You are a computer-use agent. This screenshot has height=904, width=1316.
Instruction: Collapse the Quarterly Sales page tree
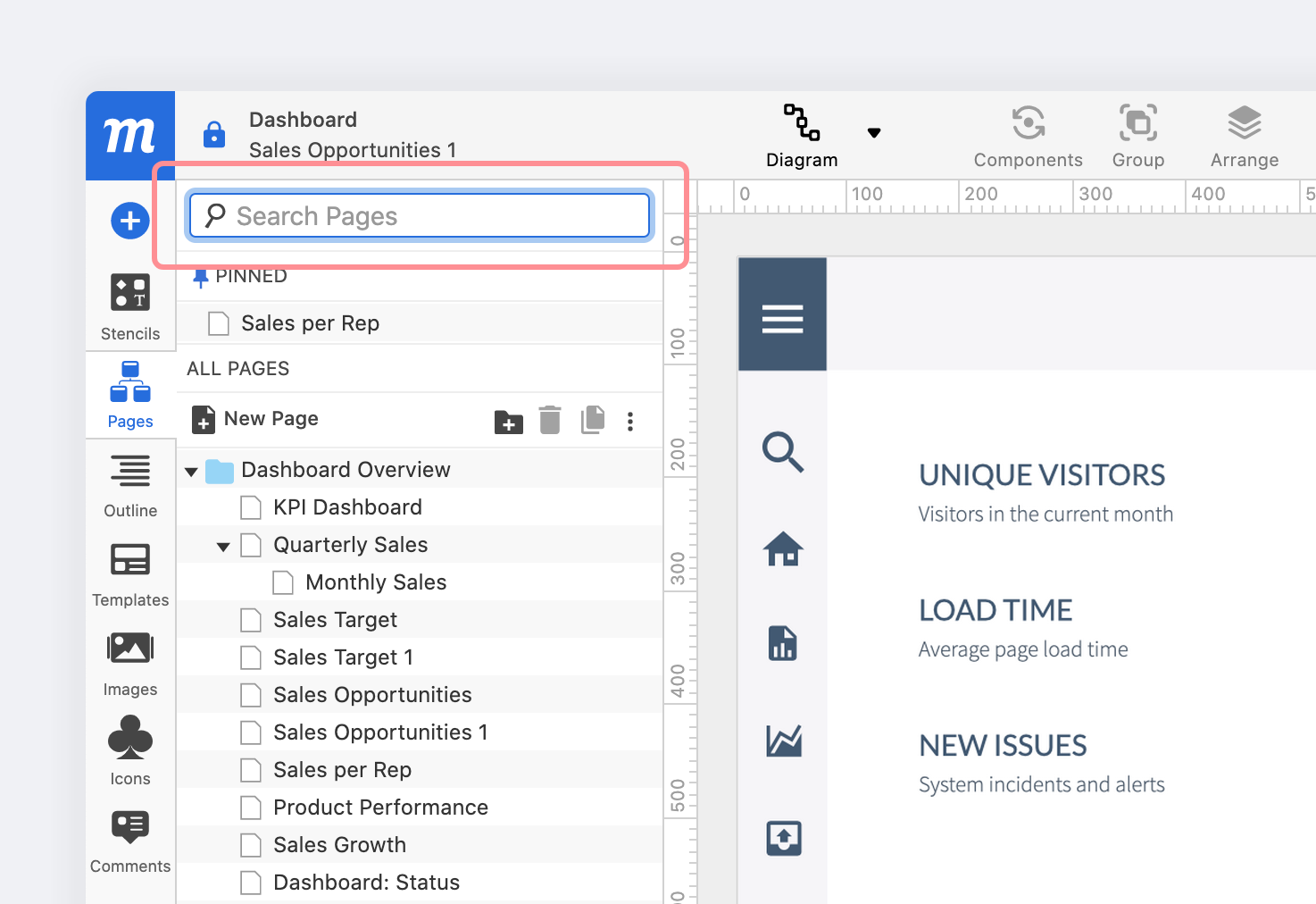click(223, 547)
